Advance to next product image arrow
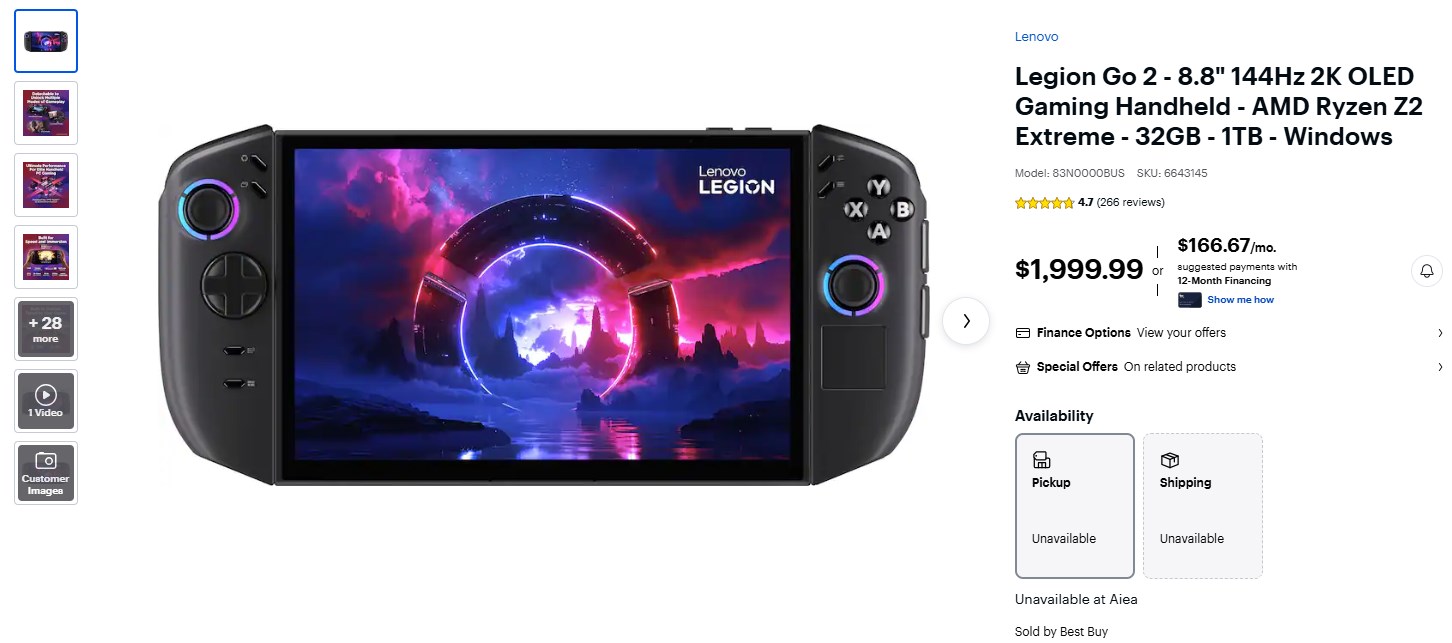Image resolution: width=1452 pixels, height=643 pixels. point(966,321)
